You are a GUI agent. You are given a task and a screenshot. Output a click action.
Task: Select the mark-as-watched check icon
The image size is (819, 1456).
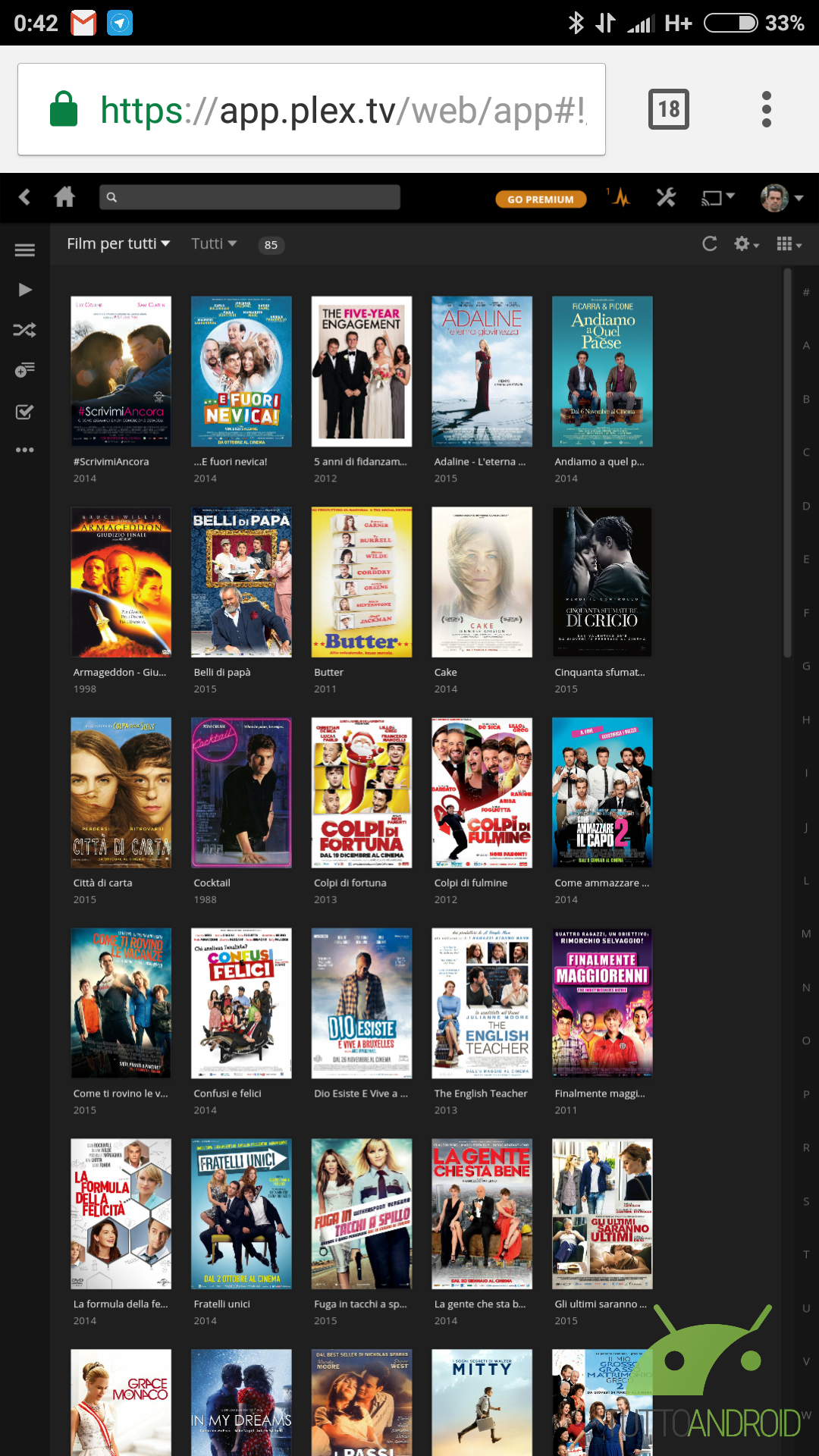(x=25, y=412)
